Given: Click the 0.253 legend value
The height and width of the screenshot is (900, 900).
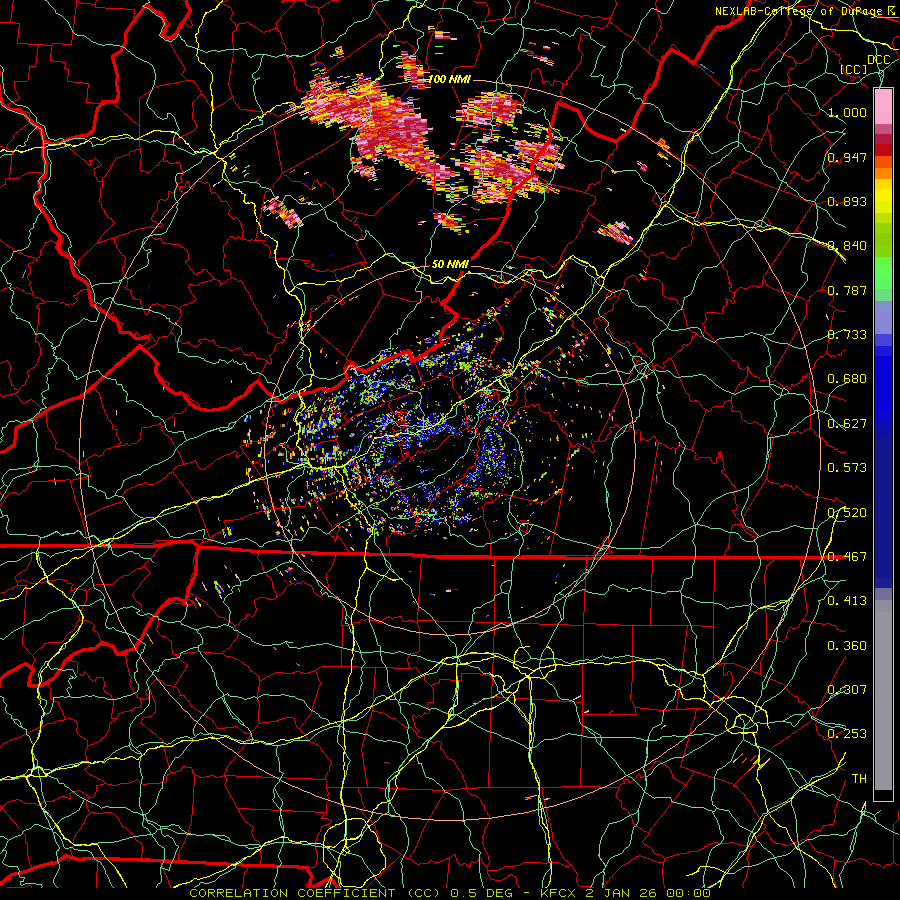Looking at the screenshot, I should [x=847, y=734].
